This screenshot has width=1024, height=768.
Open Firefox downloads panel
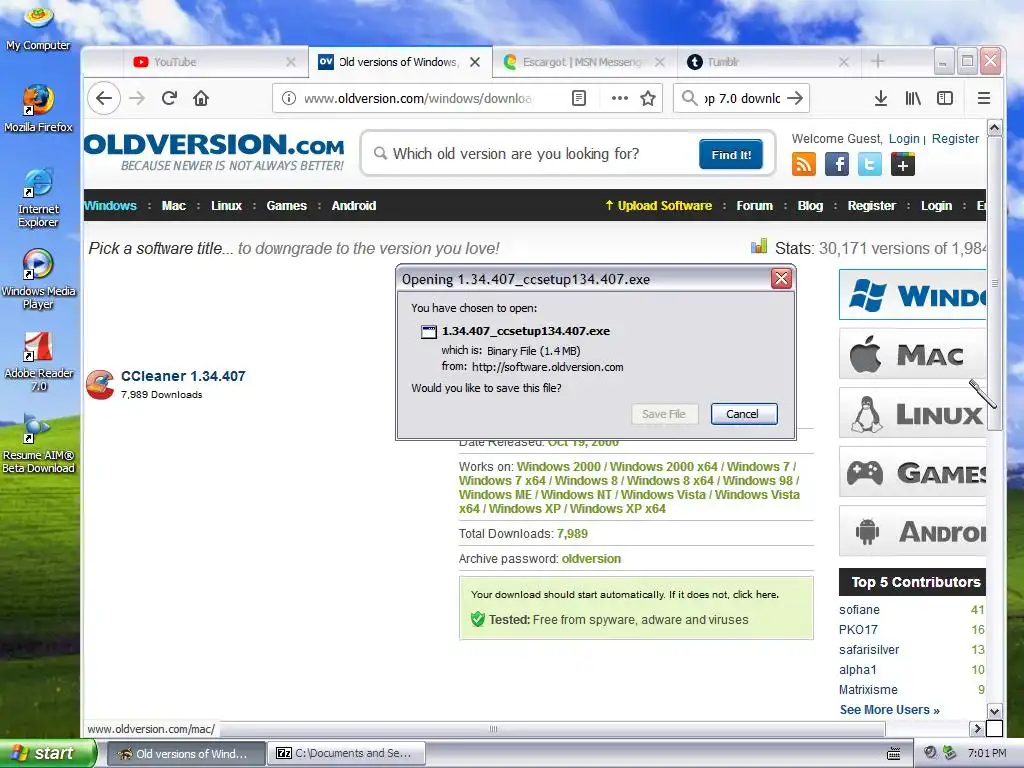tap(880, 98)
